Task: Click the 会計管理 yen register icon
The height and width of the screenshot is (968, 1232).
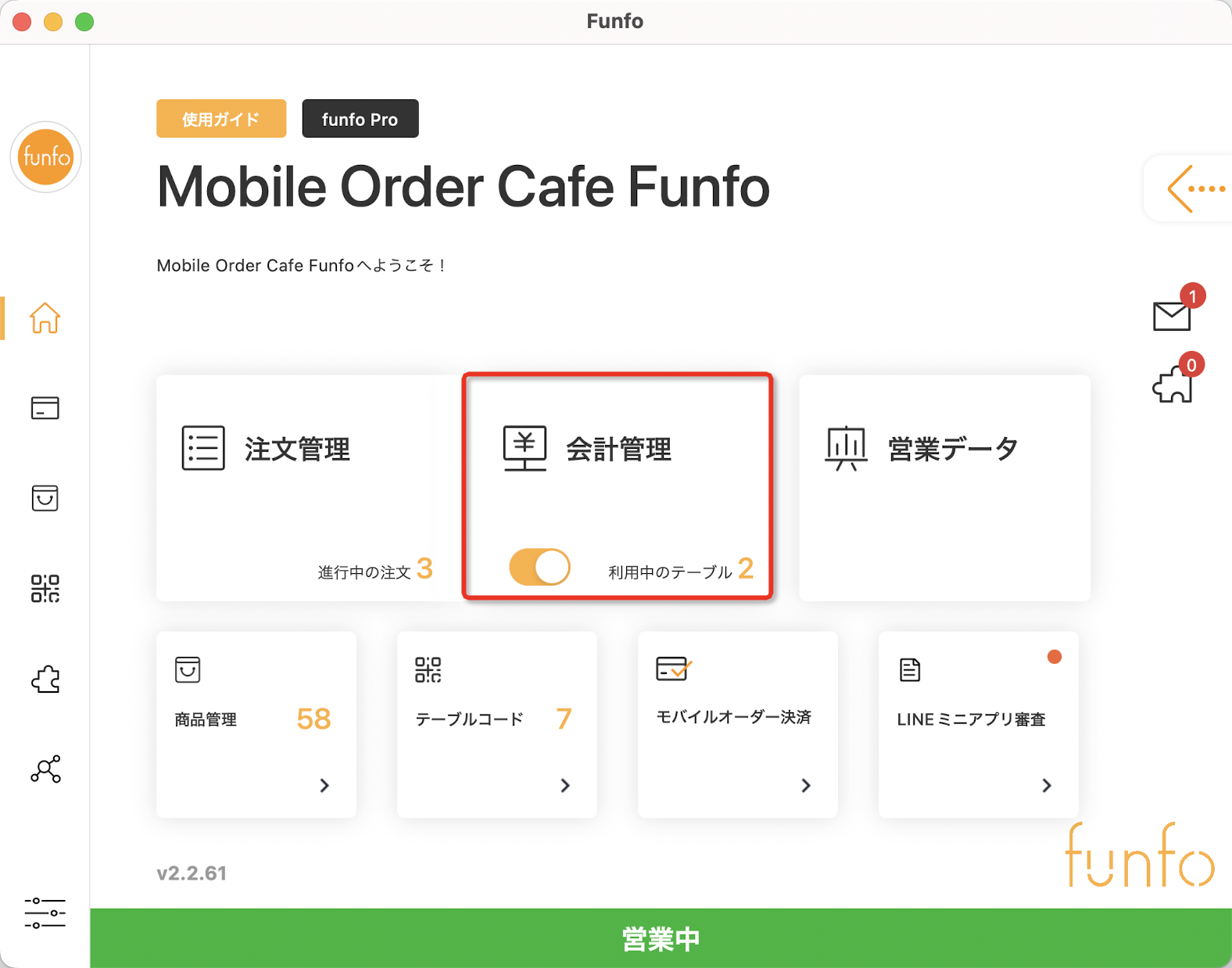Action: click(x=525, y=449)
